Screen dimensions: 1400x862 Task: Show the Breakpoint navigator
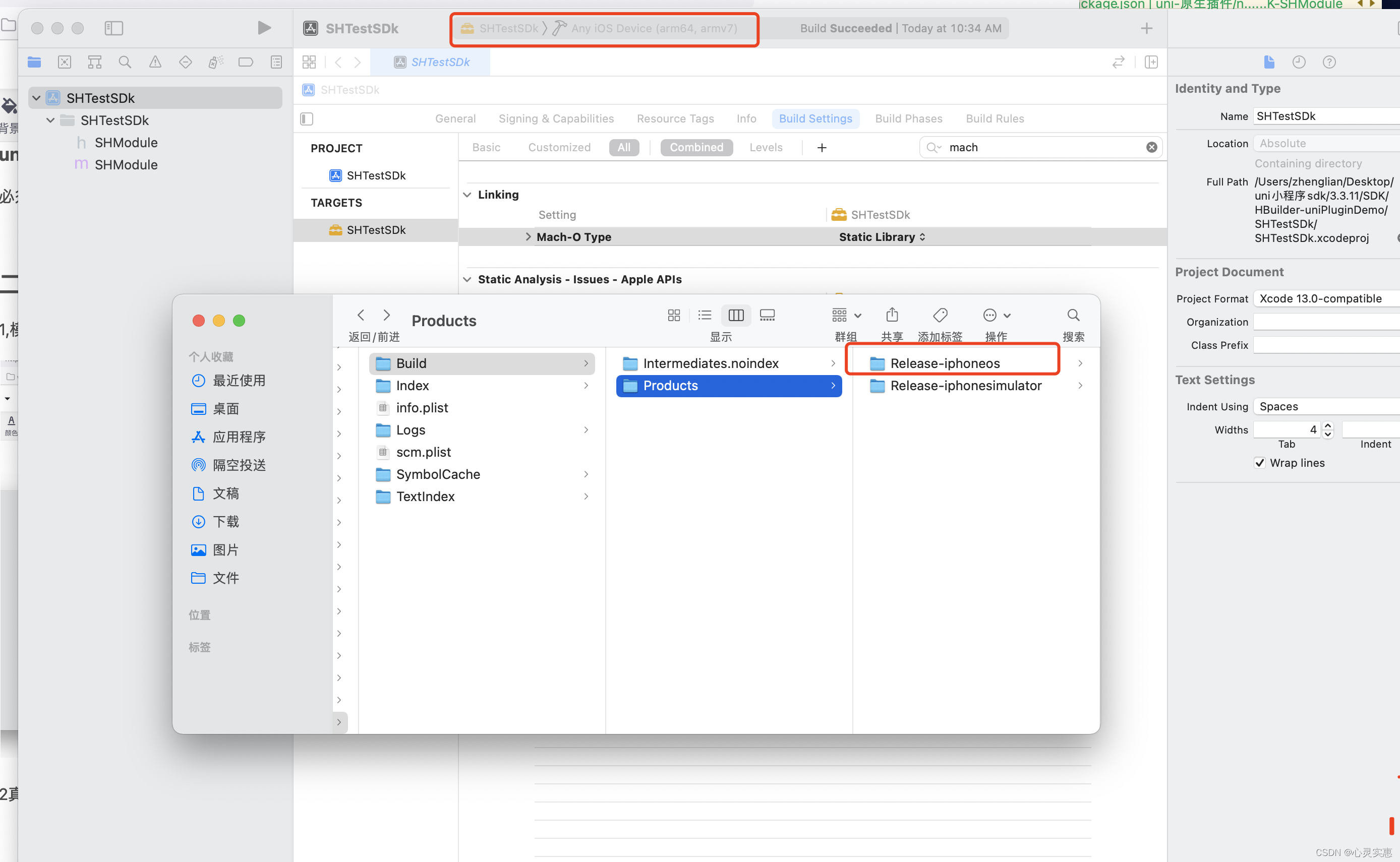246,62
